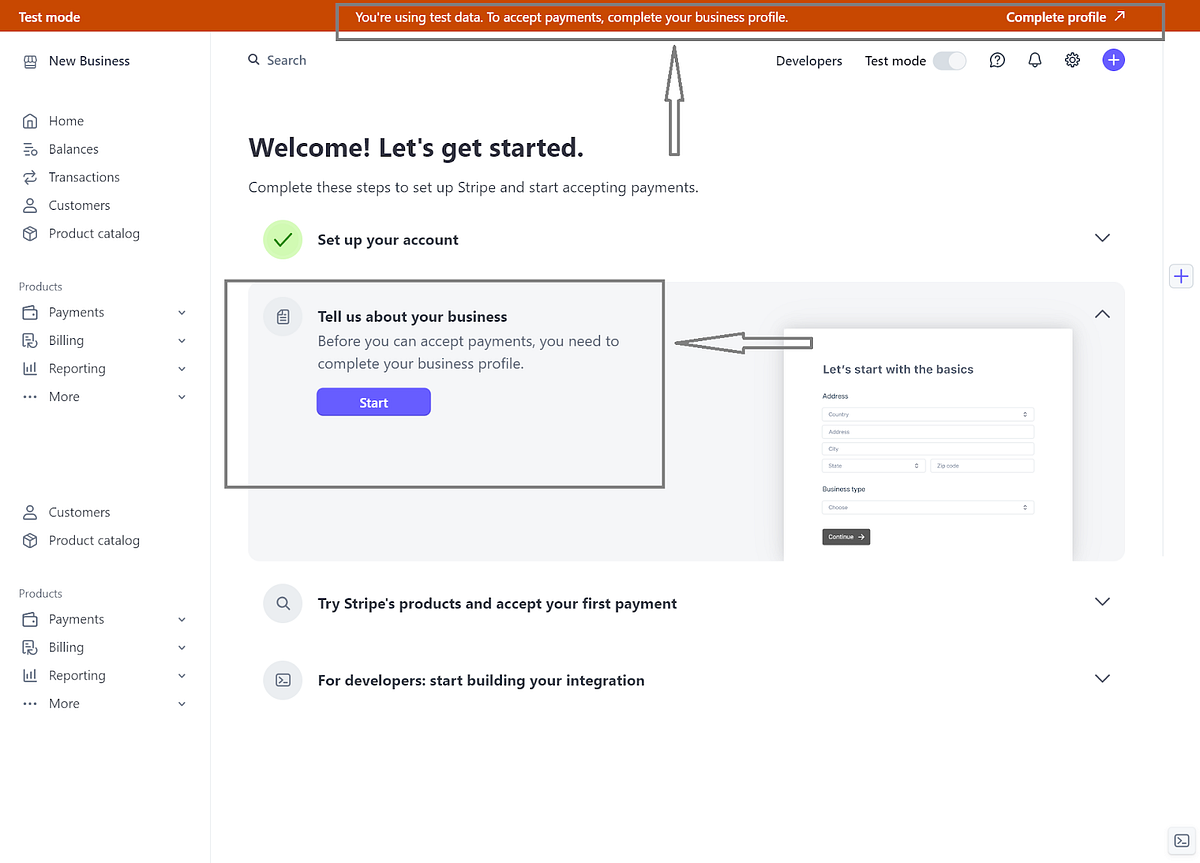Open Country dropdown in basics preview form
This screenshot has height=863, width=1200.
928,414
